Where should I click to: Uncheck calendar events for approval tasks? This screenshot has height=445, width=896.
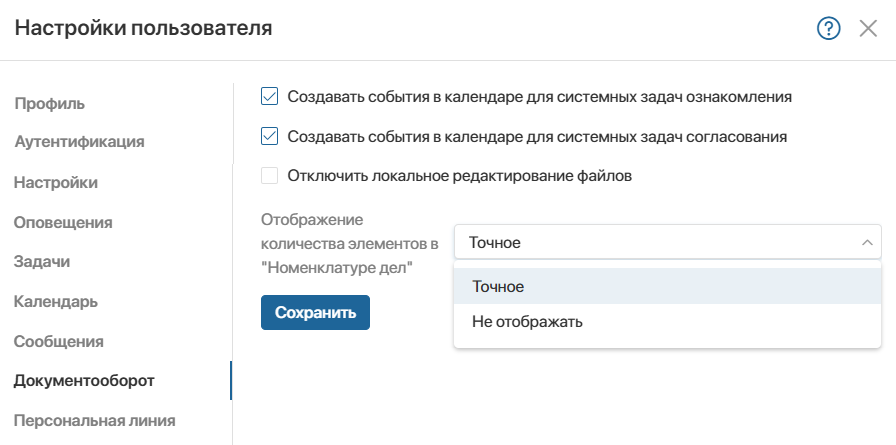point(269,137)
